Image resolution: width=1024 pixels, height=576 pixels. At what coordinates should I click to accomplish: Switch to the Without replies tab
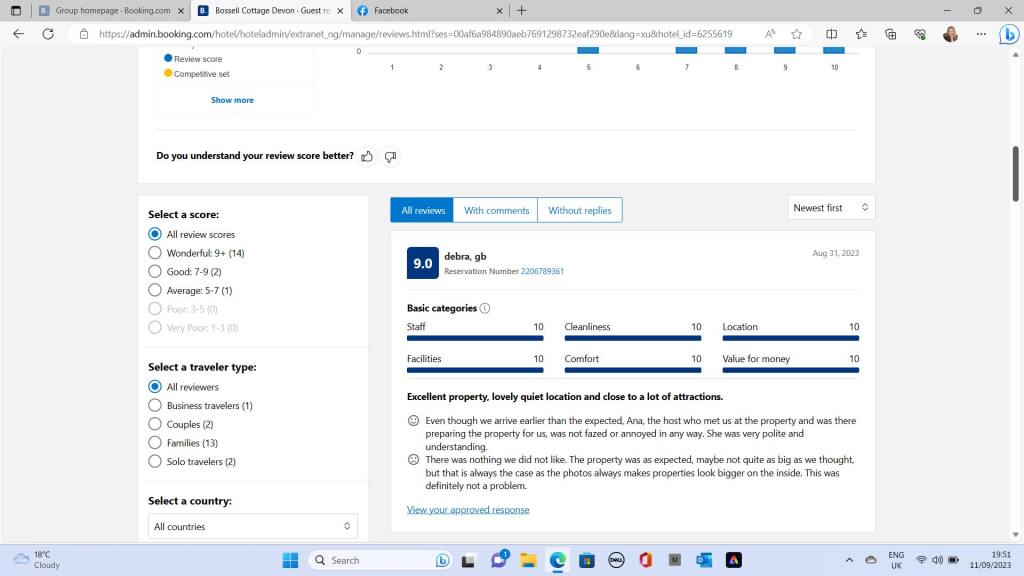pos(579,210)
